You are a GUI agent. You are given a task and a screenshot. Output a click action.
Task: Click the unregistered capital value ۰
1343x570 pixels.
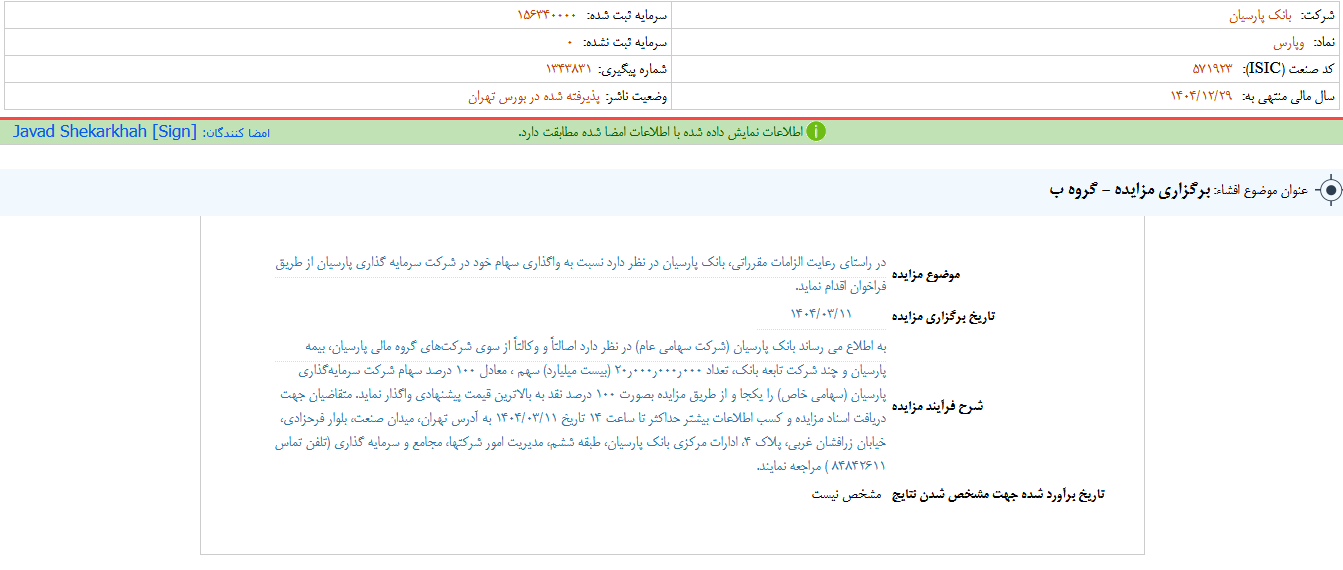point(569,43)
